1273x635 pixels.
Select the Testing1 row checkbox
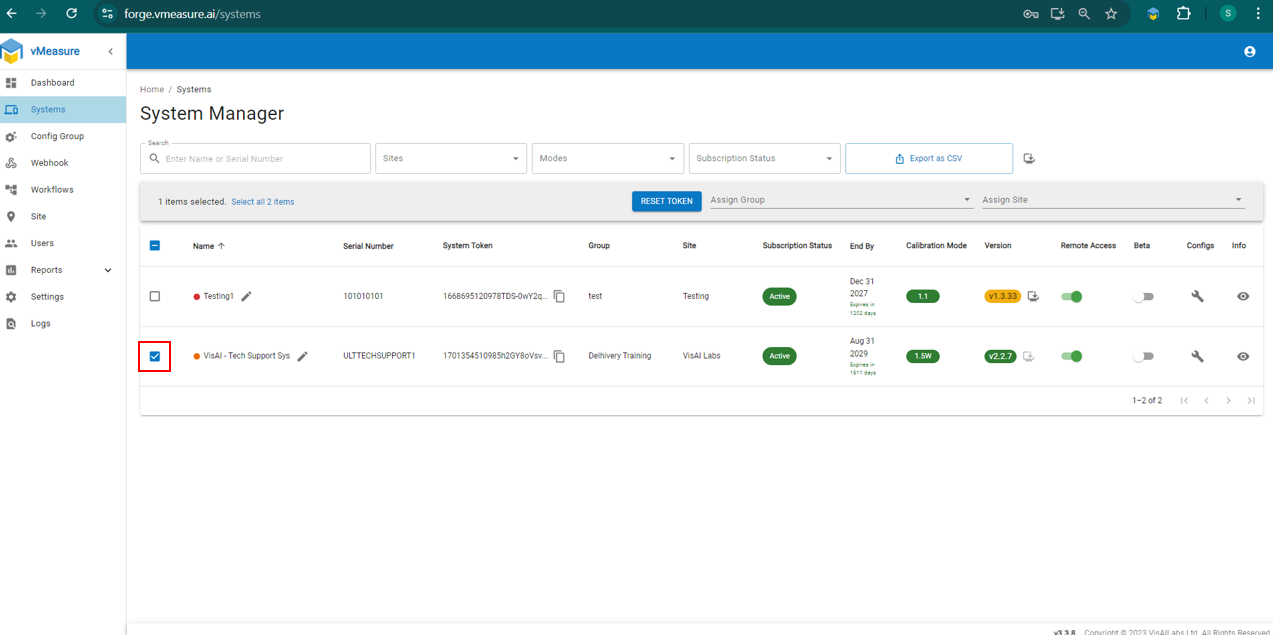pyautogui.click(x=155, y=297)
